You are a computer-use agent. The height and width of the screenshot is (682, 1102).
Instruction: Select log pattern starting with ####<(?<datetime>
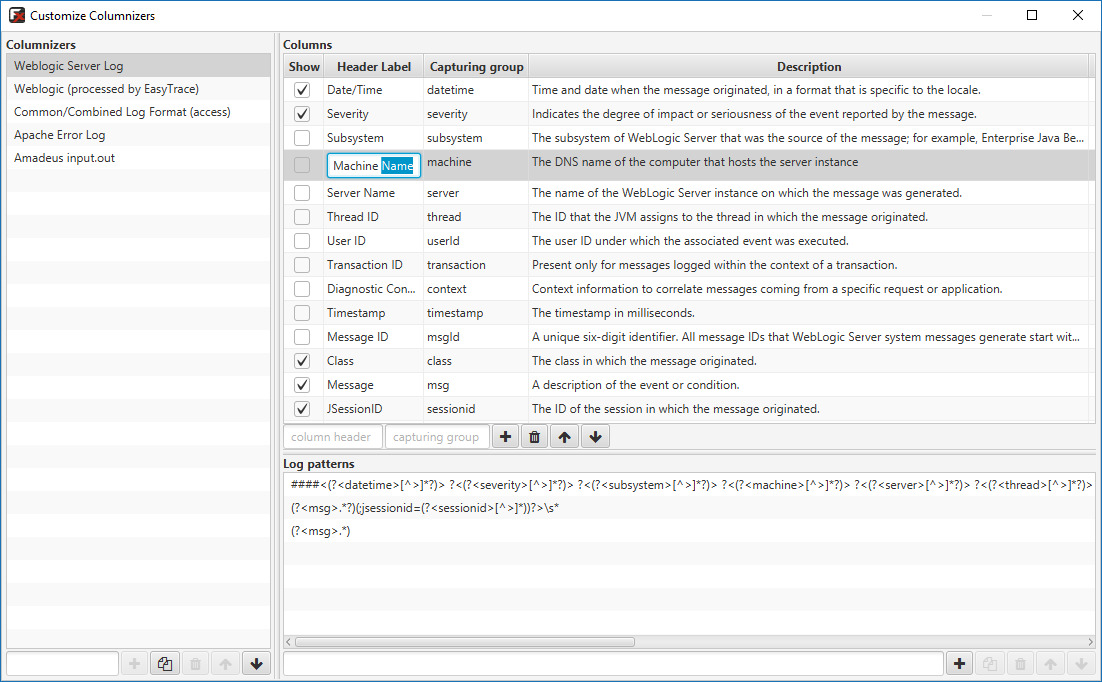[689, 484]
